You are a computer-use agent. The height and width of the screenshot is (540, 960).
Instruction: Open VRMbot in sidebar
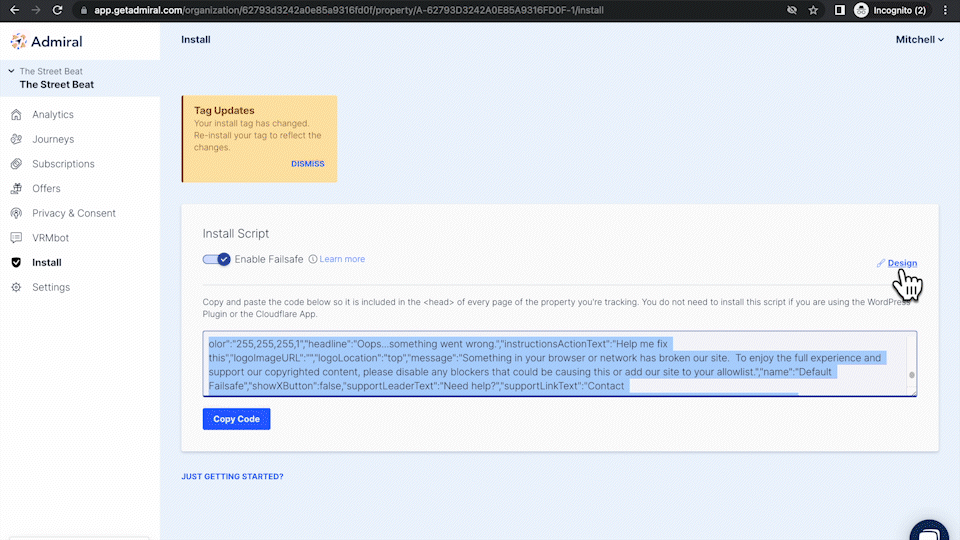50,238
